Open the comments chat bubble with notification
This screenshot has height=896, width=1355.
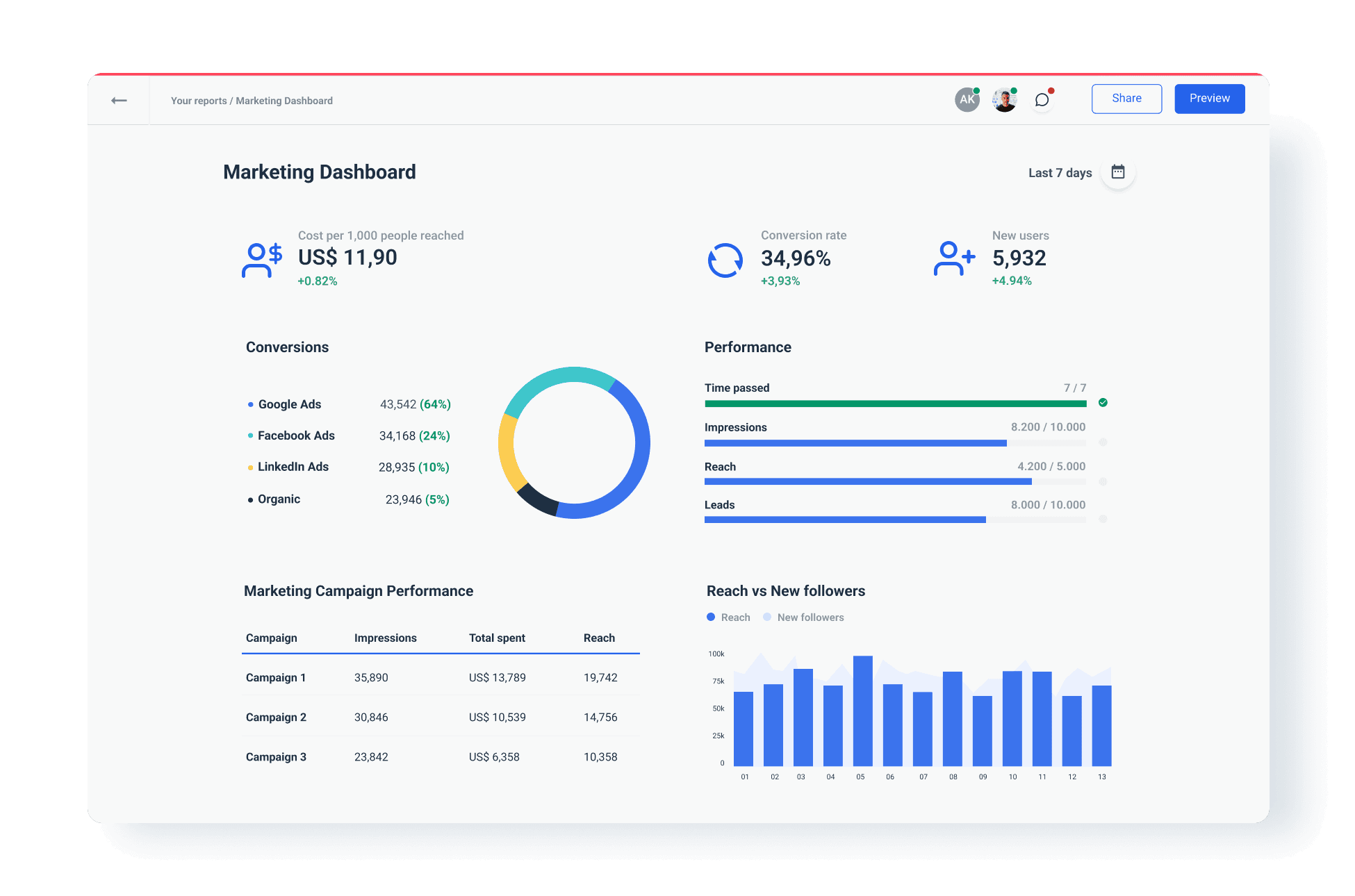[1042, 99]
